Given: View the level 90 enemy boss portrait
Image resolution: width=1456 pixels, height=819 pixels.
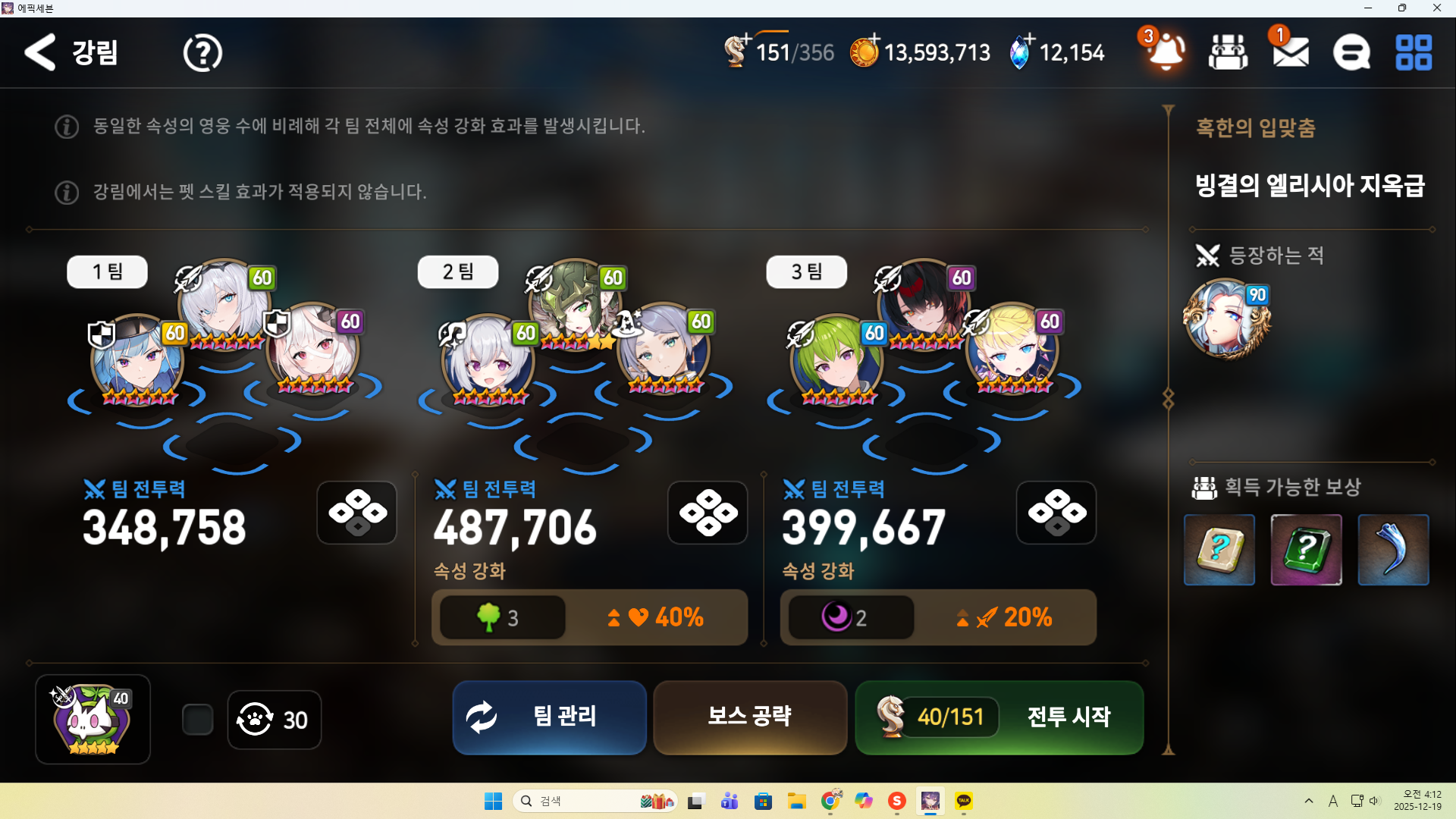Looking at the screenshot, I should [1227, 318].
